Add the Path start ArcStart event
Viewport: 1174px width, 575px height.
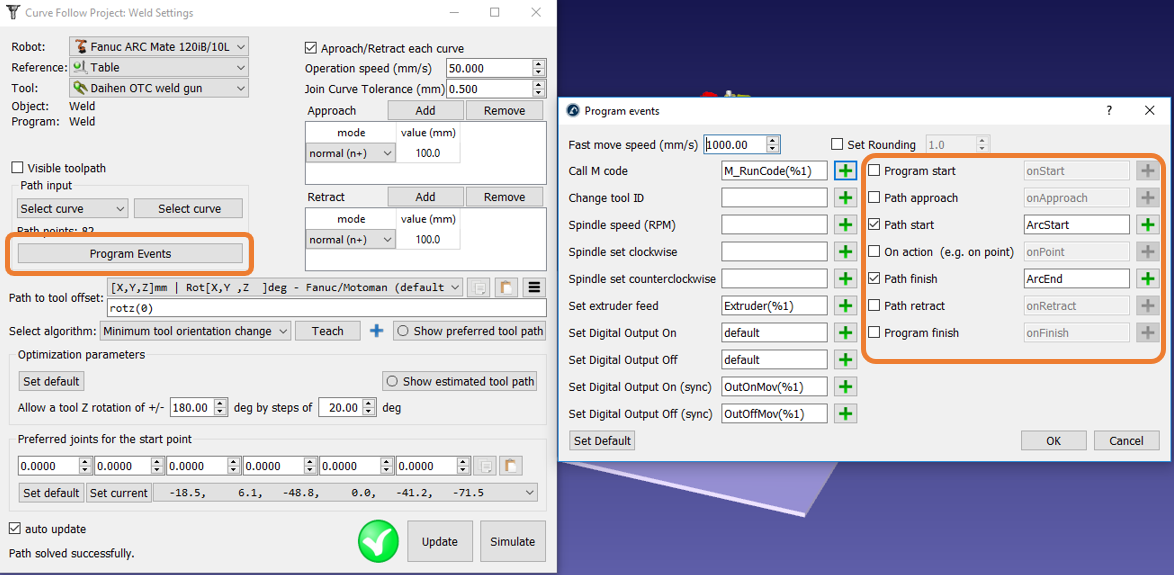point(1147,225)
